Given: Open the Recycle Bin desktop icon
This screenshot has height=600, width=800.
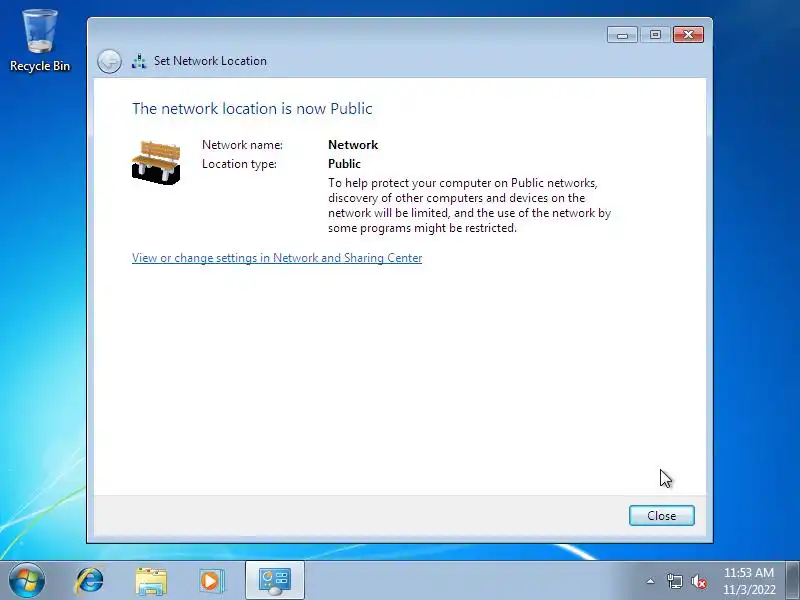Looking at the screenshot, I should (x=40, y=41).
